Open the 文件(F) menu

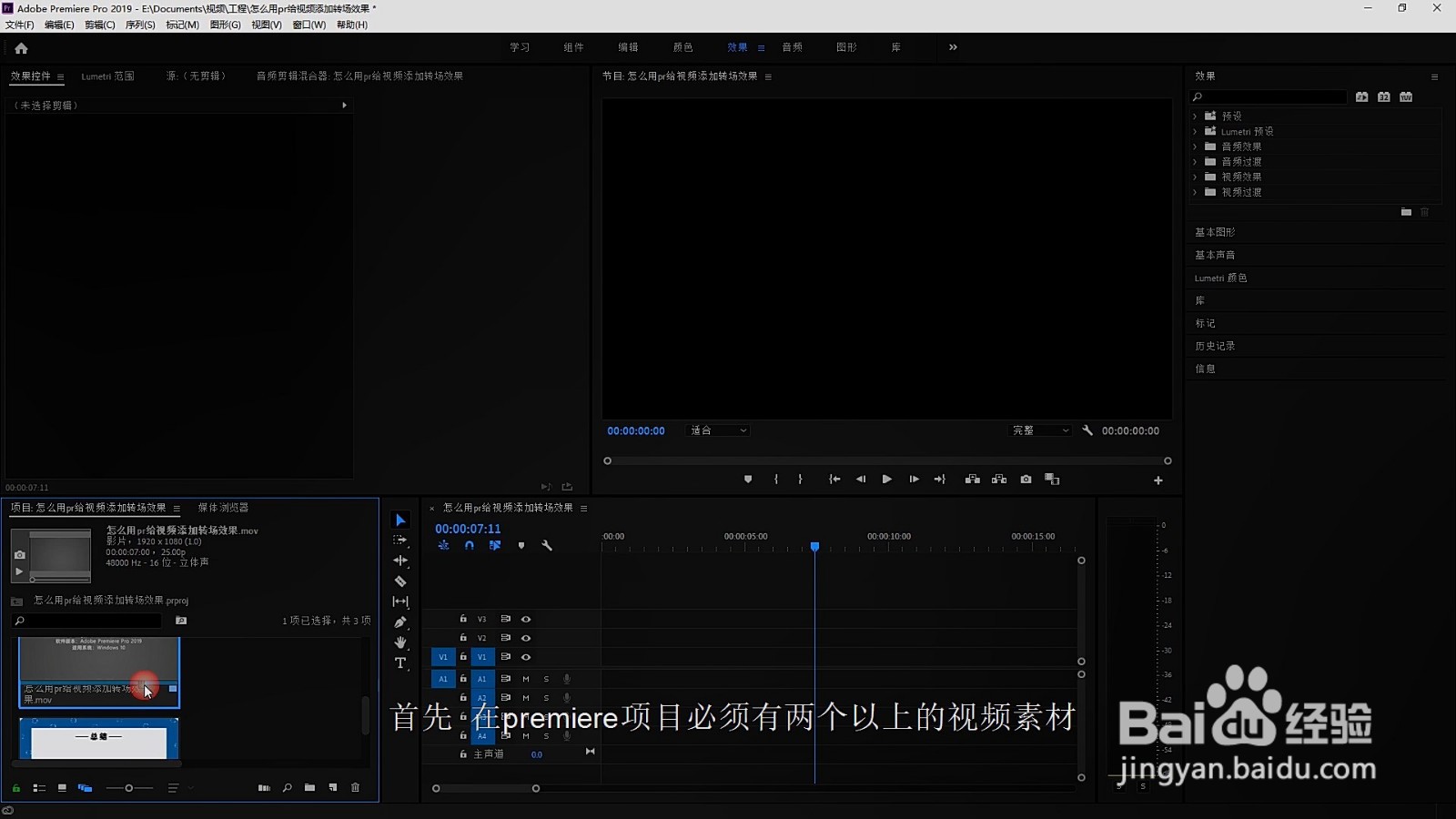[19, 25]
